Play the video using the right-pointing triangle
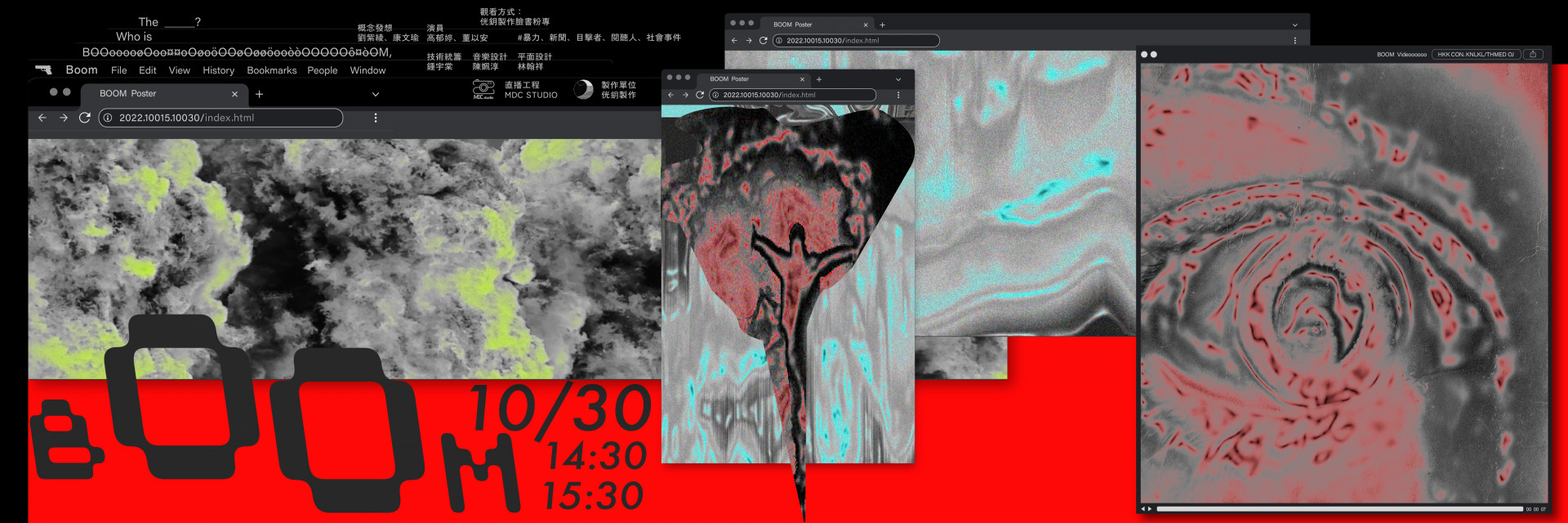The image size is (1568, 523). [x=1150, y=509]
